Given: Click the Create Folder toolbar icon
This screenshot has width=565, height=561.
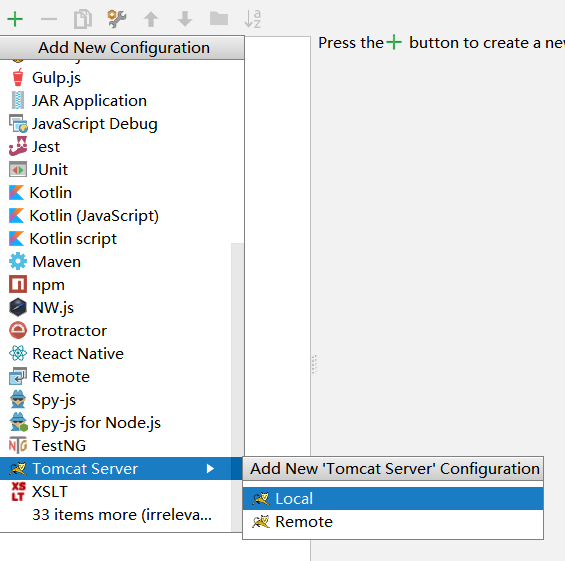Looking at the screenshot, I should coord(219,18).
